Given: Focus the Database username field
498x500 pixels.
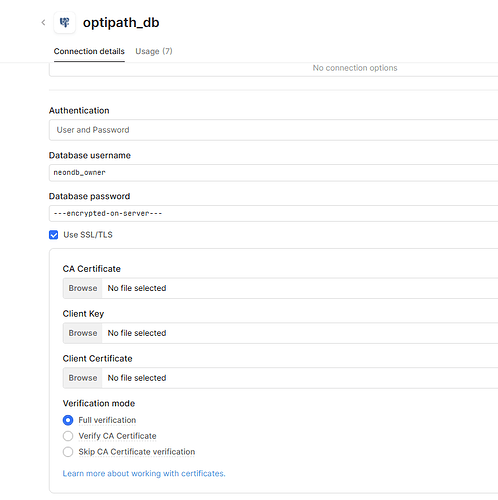Looking at the screenshot, I should pos(273,173).
